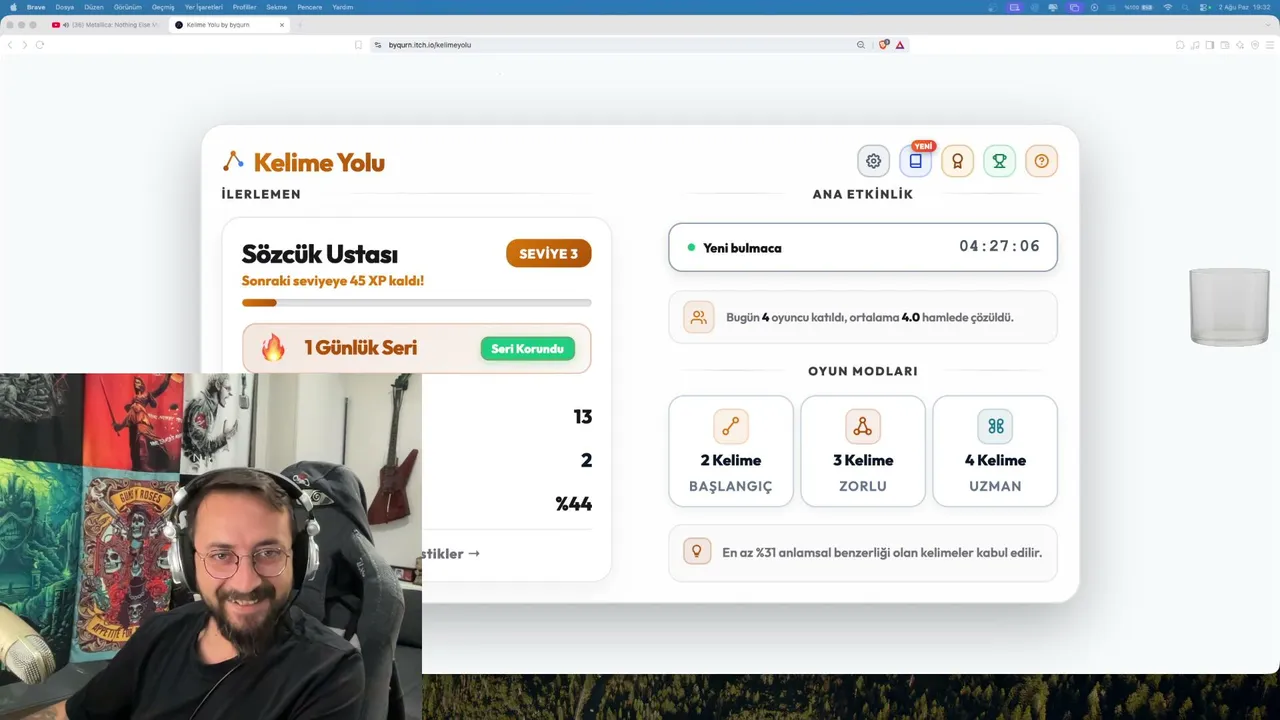The height and width of the screenshot is (720, 1280).
Task: Open the Profiller menu
Action: [x=245, y=7]
